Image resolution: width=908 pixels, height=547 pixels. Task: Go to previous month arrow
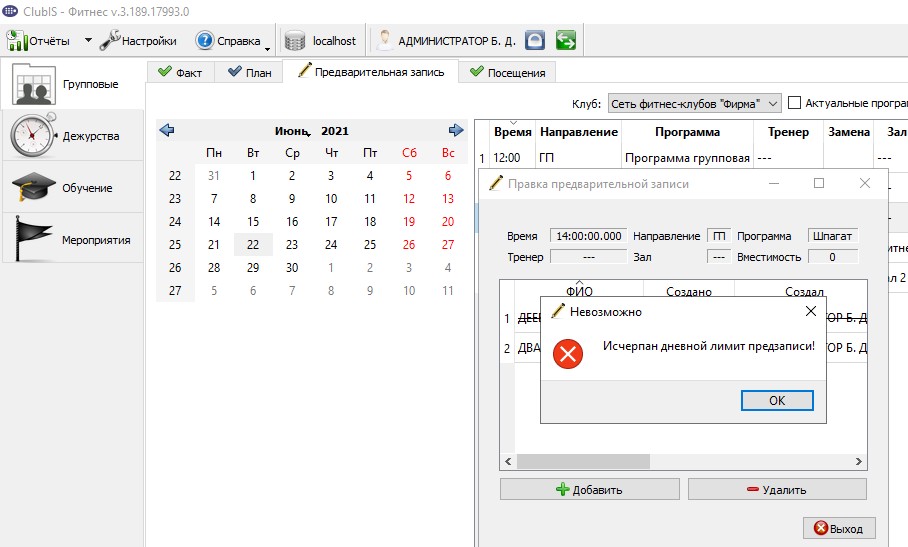pos(167,130)
